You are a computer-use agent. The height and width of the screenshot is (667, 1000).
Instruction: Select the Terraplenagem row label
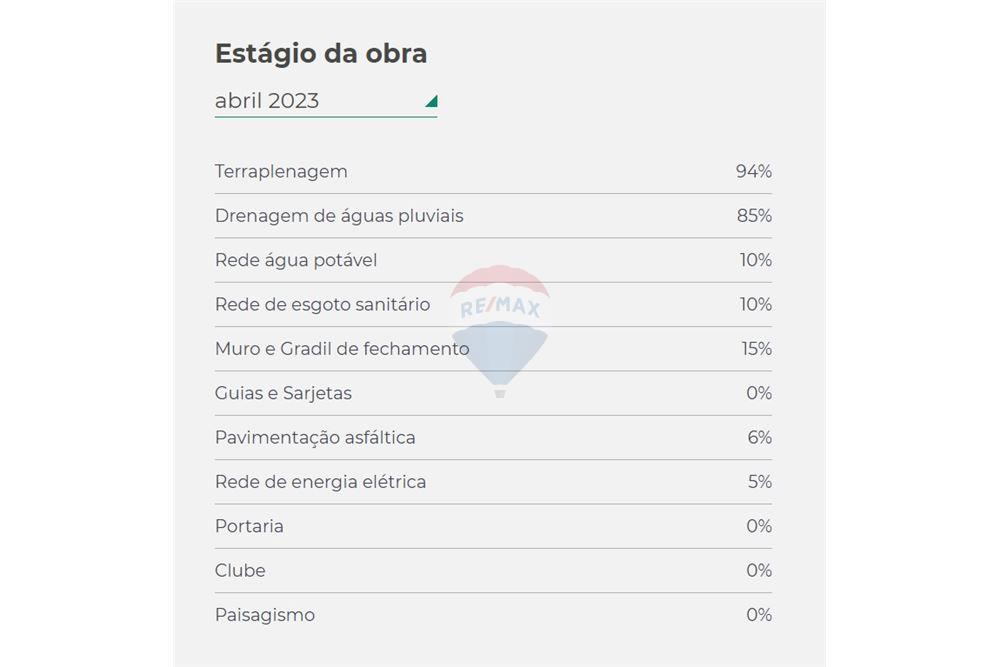pos(281,171)
